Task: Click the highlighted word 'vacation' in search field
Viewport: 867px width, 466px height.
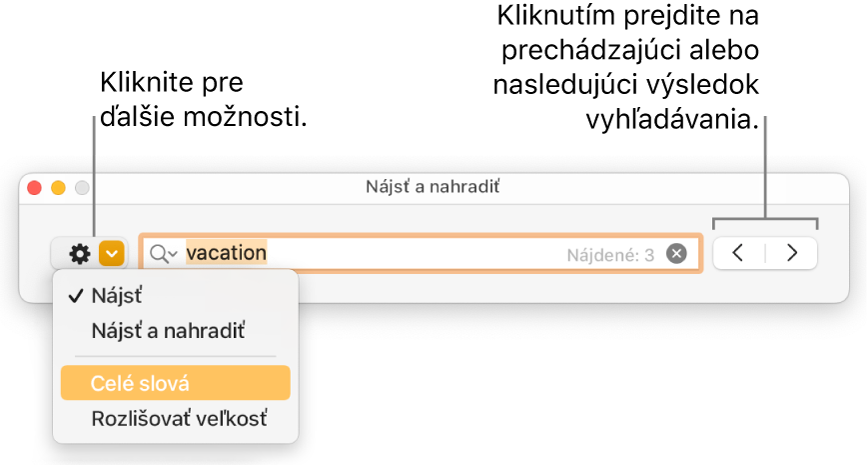Action: (226, 253)
